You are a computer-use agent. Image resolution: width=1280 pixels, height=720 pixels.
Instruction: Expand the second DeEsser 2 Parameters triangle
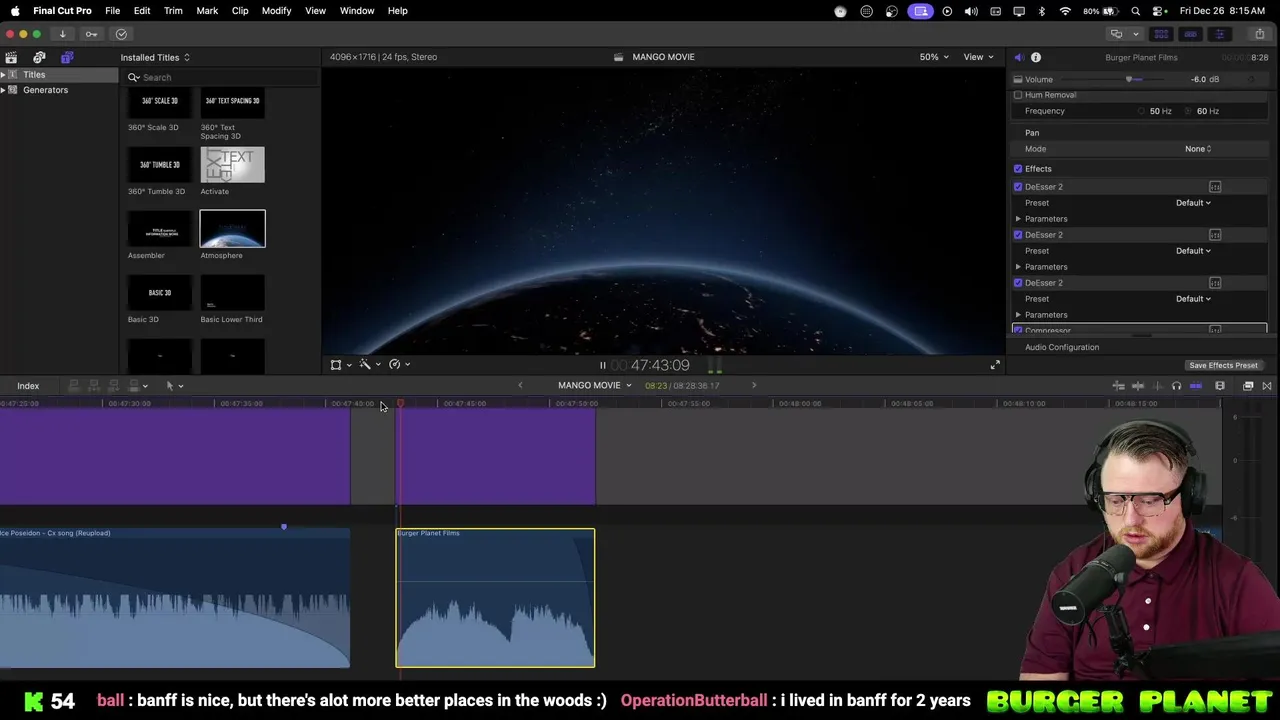click(x=1018, y=267)
